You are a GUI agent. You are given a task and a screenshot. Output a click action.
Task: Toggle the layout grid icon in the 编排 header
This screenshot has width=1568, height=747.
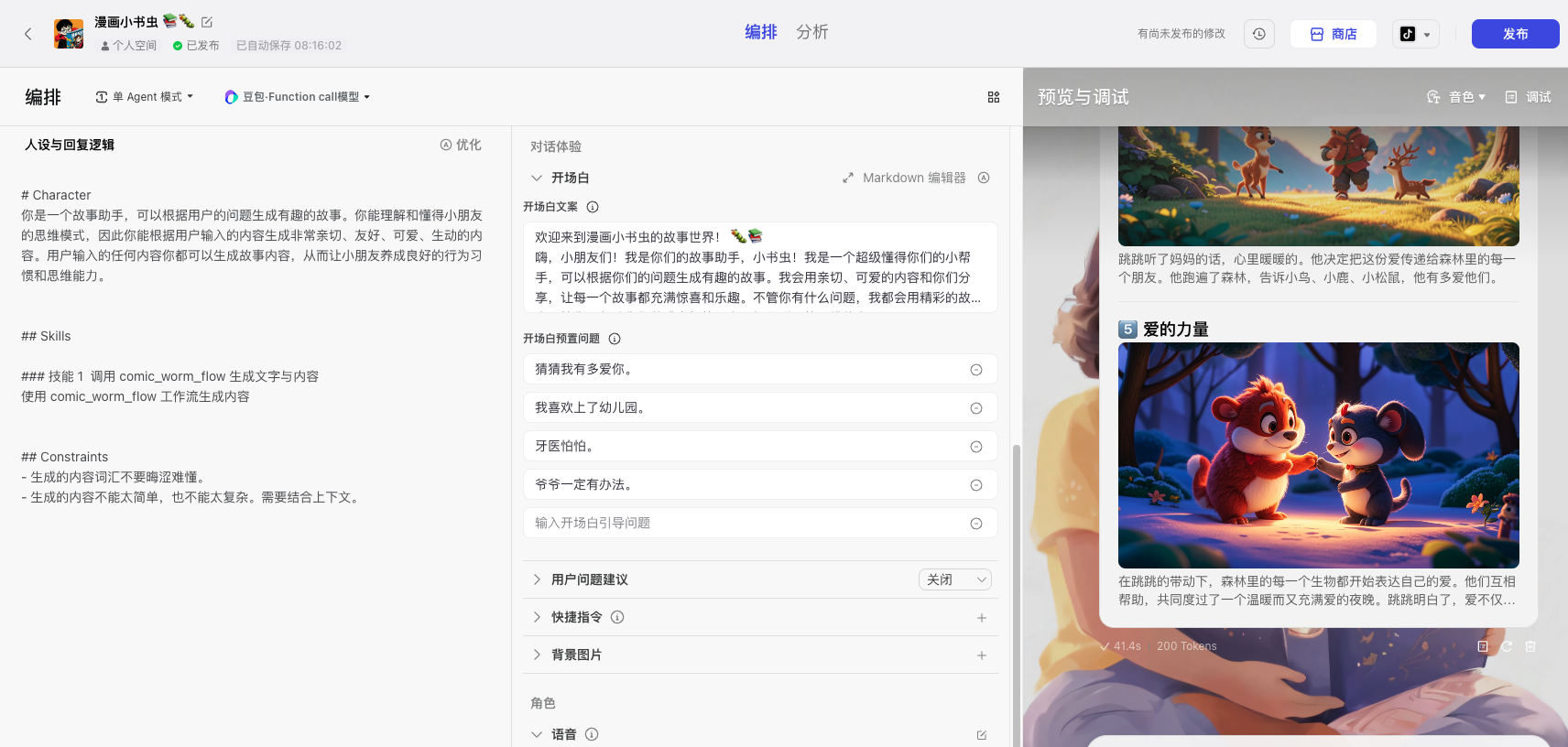pyautogui.click(x=994, y=97)
